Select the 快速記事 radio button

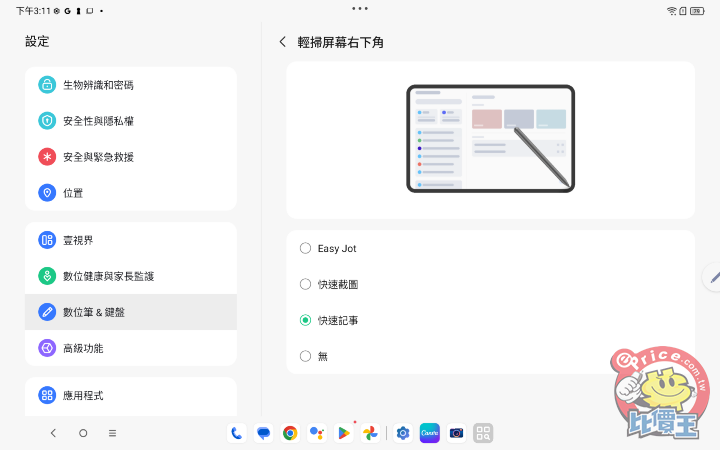(305, 320)
